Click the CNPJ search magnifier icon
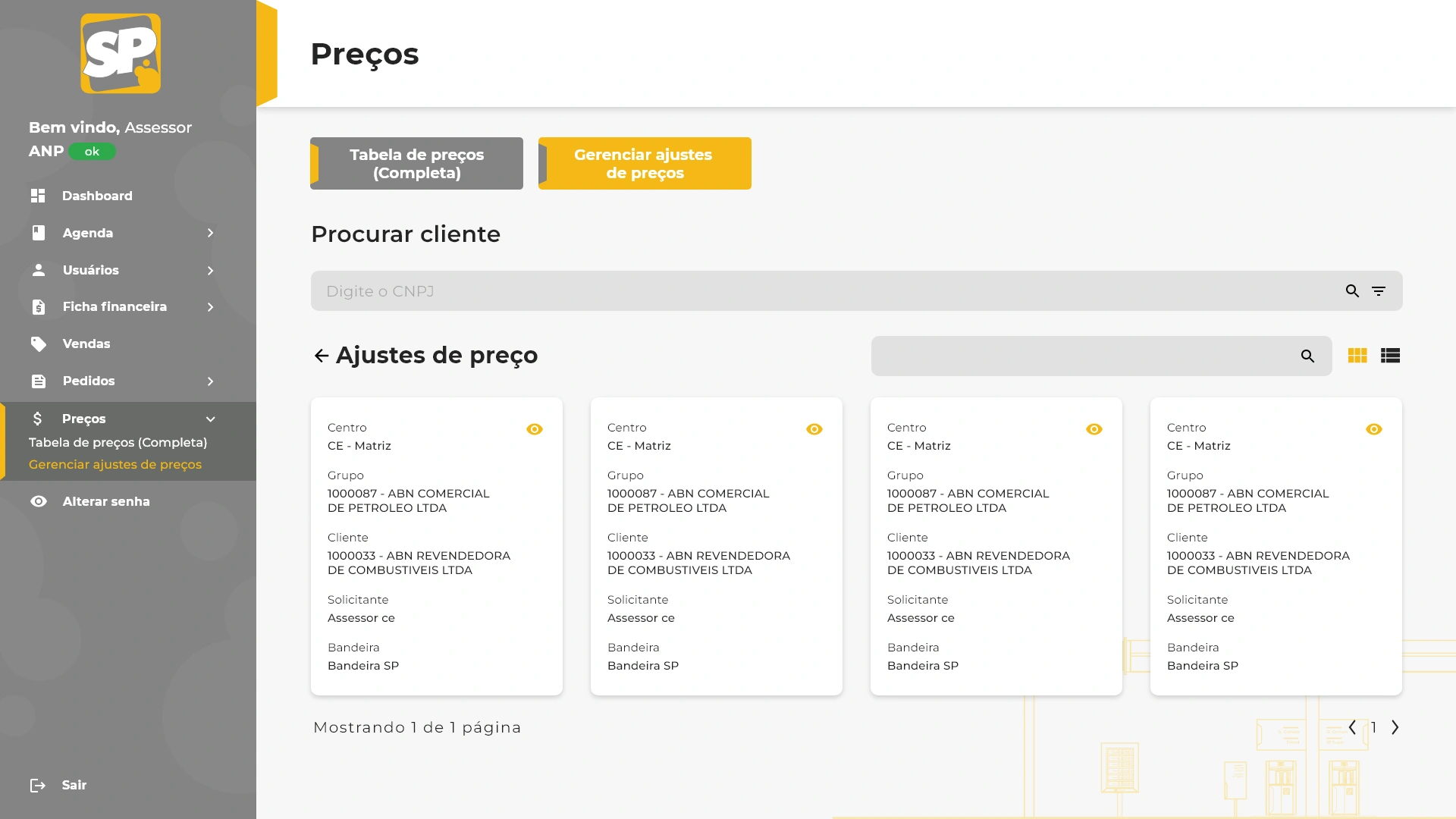Image resolution: width=1456 pixels, height=819 pixels. pos(1352,291)
